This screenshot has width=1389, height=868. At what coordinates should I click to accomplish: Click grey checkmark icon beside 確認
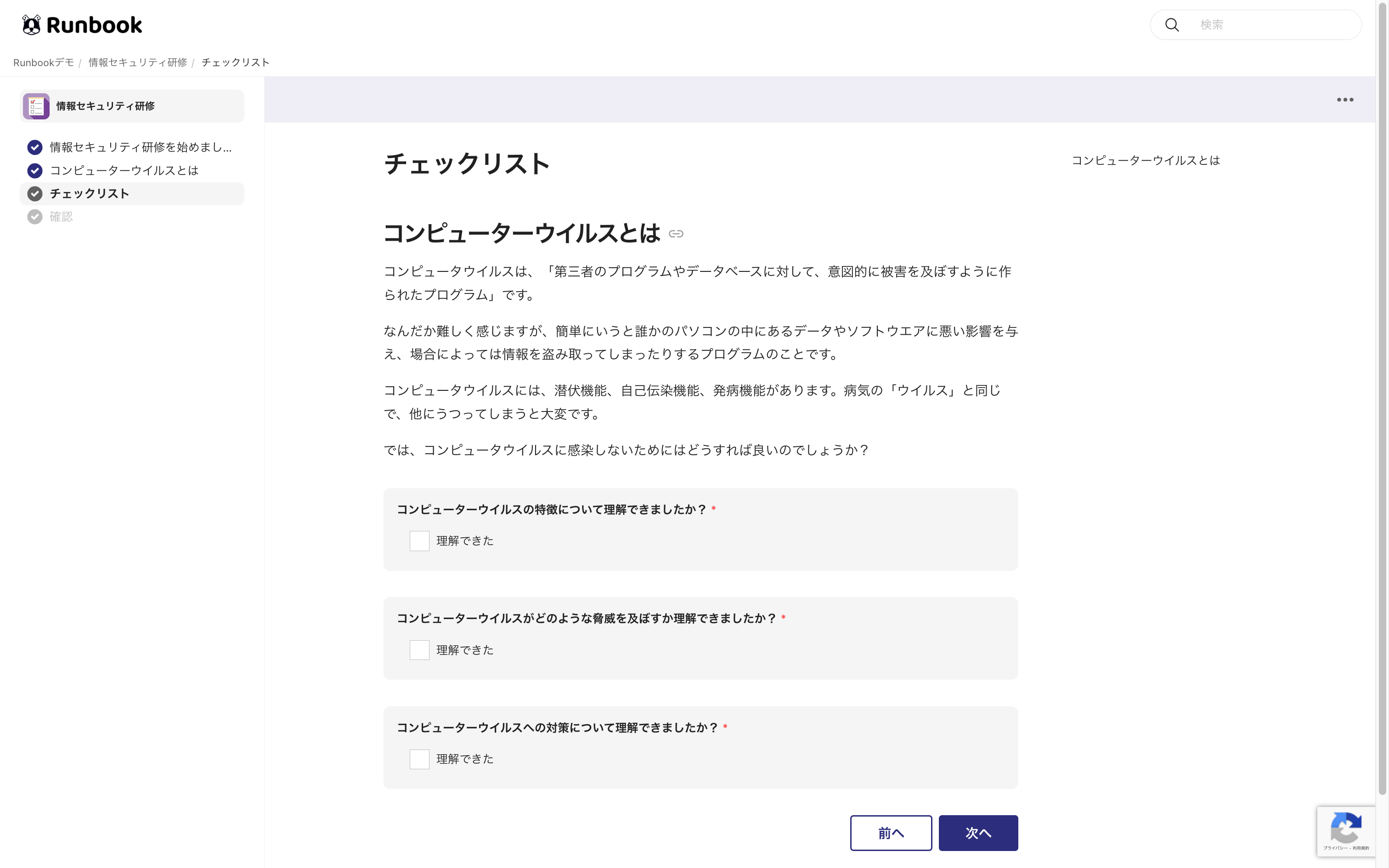click(x=35, y=217)
